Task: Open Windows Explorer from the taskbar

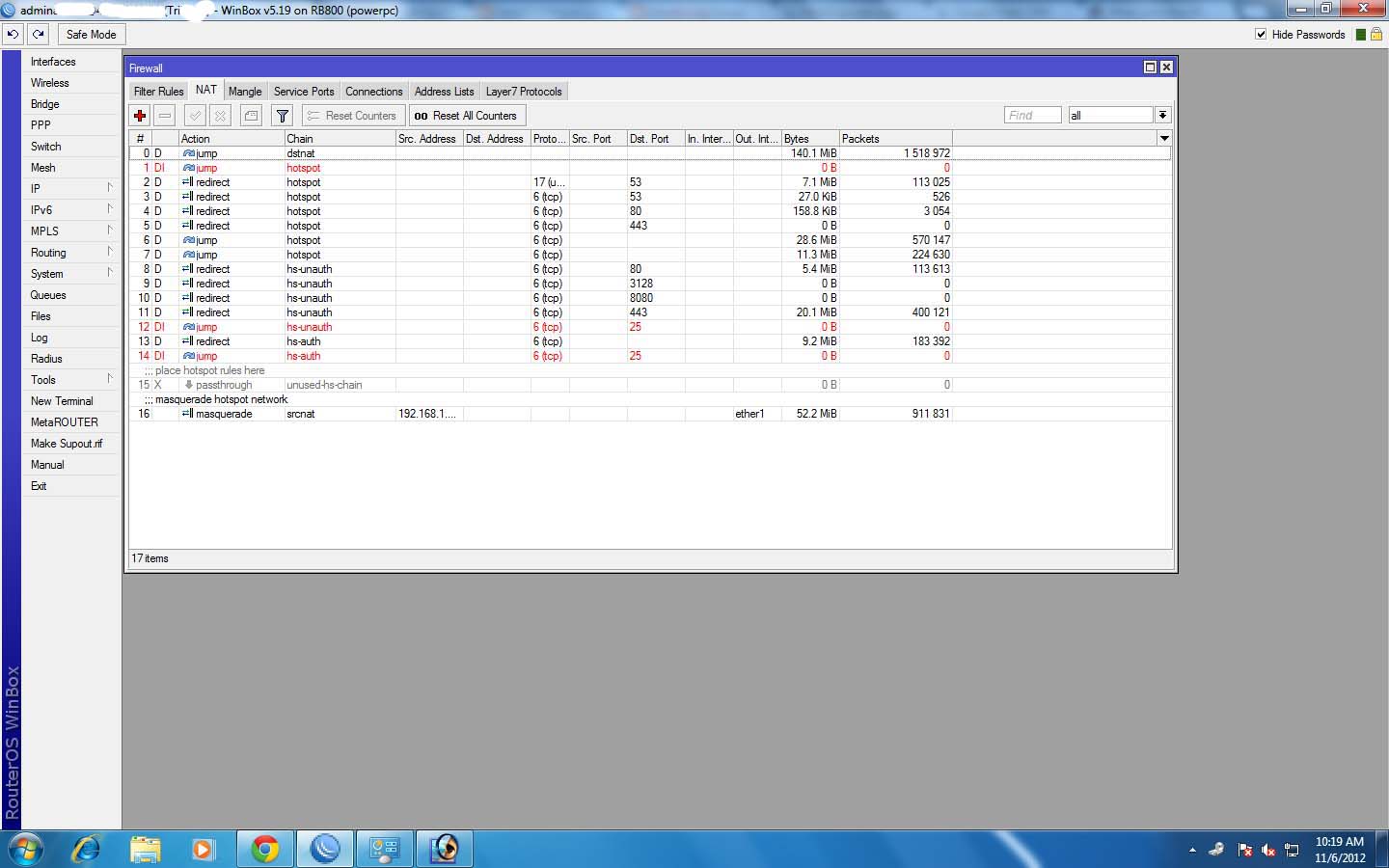Action: click(x=145, y=849)
